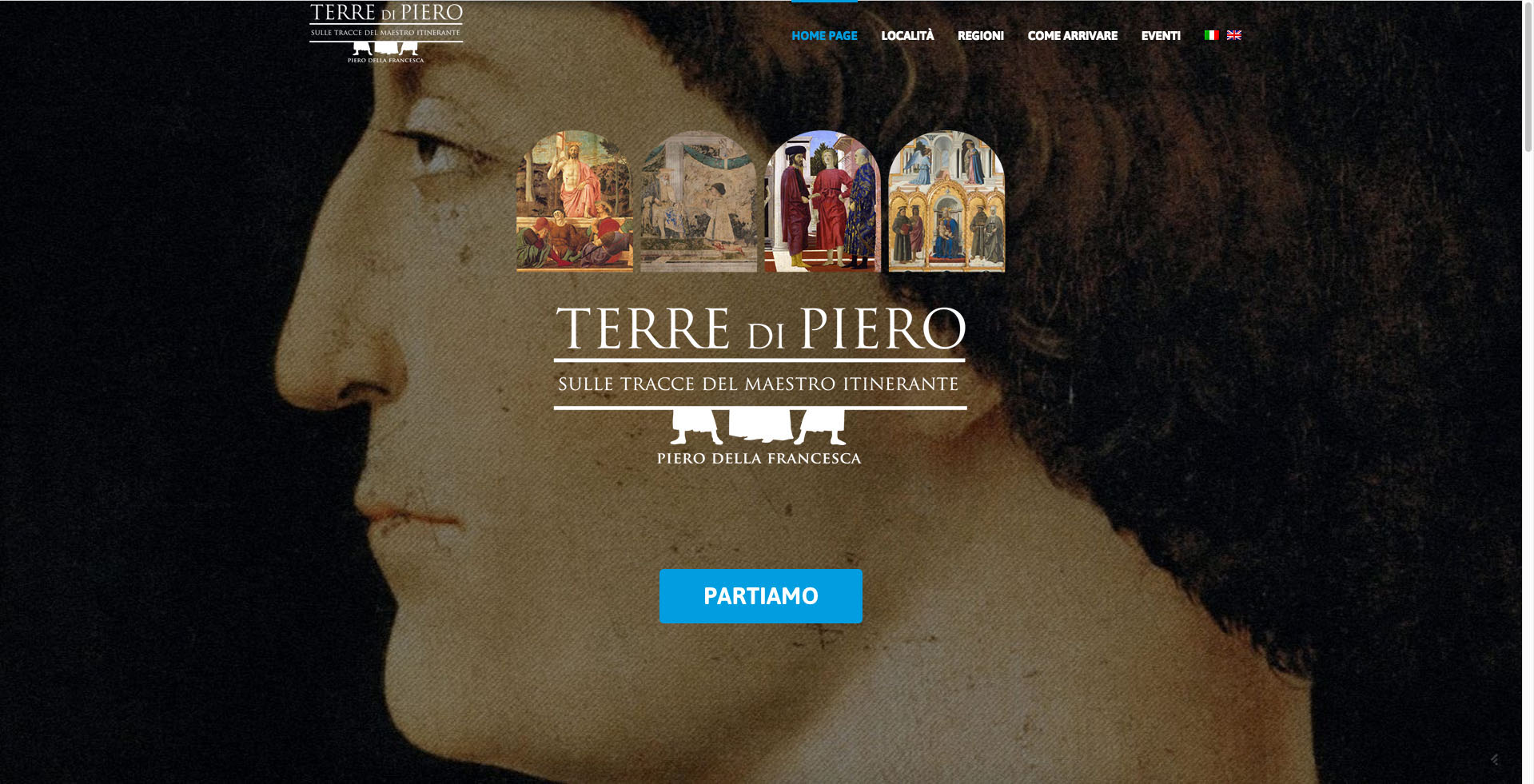This screenshot has height=784, width=1534.
Task: Click the vertical scrollbar thumb
Action: 1528,78
